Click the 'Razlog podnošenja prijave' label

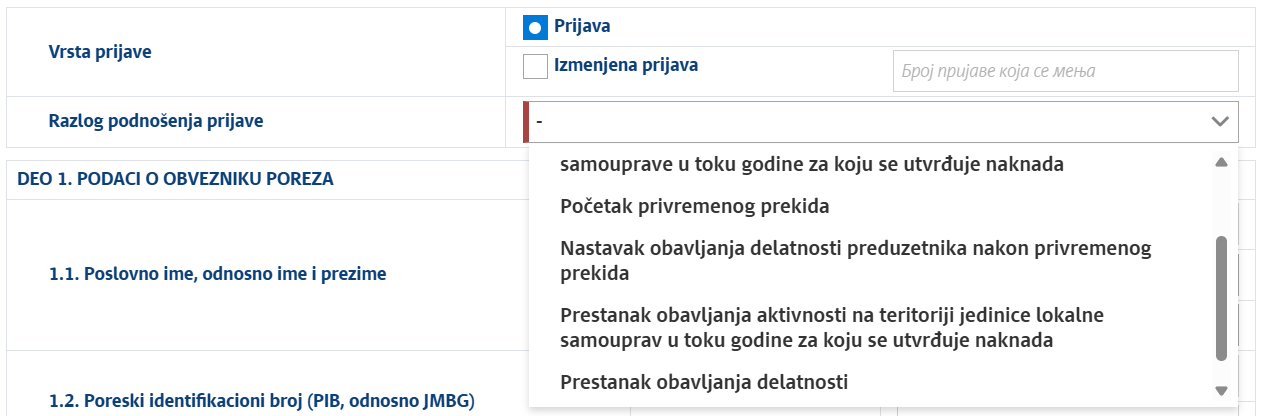pos(156,122)
